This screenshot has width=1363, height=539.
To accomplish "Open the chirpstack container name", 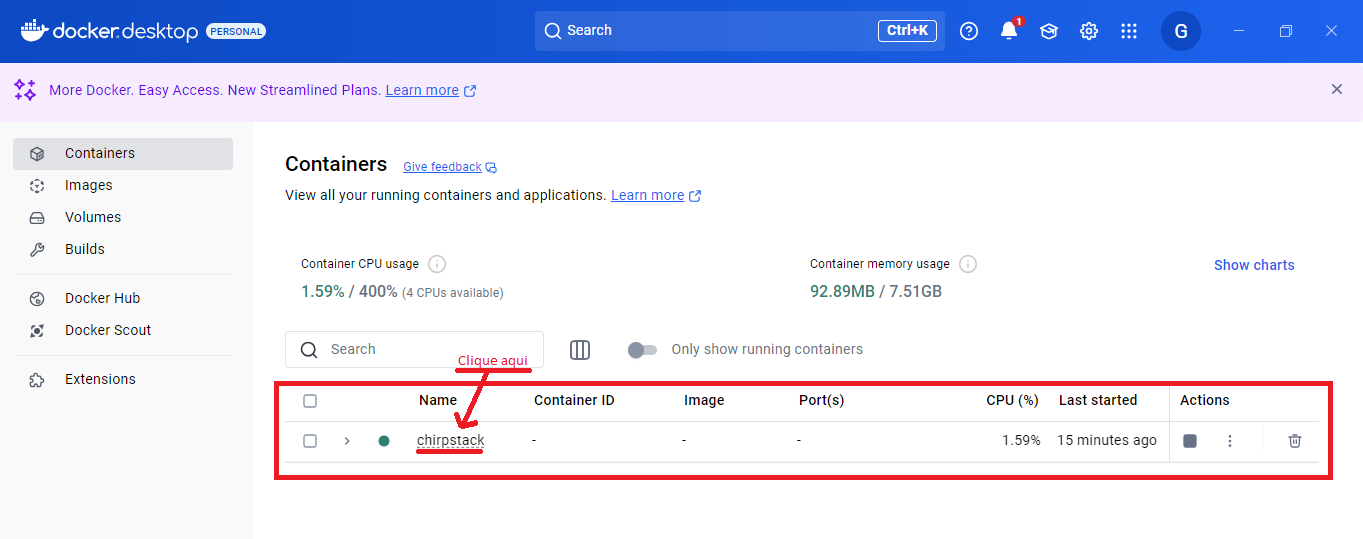I will [x=450, y=440].
